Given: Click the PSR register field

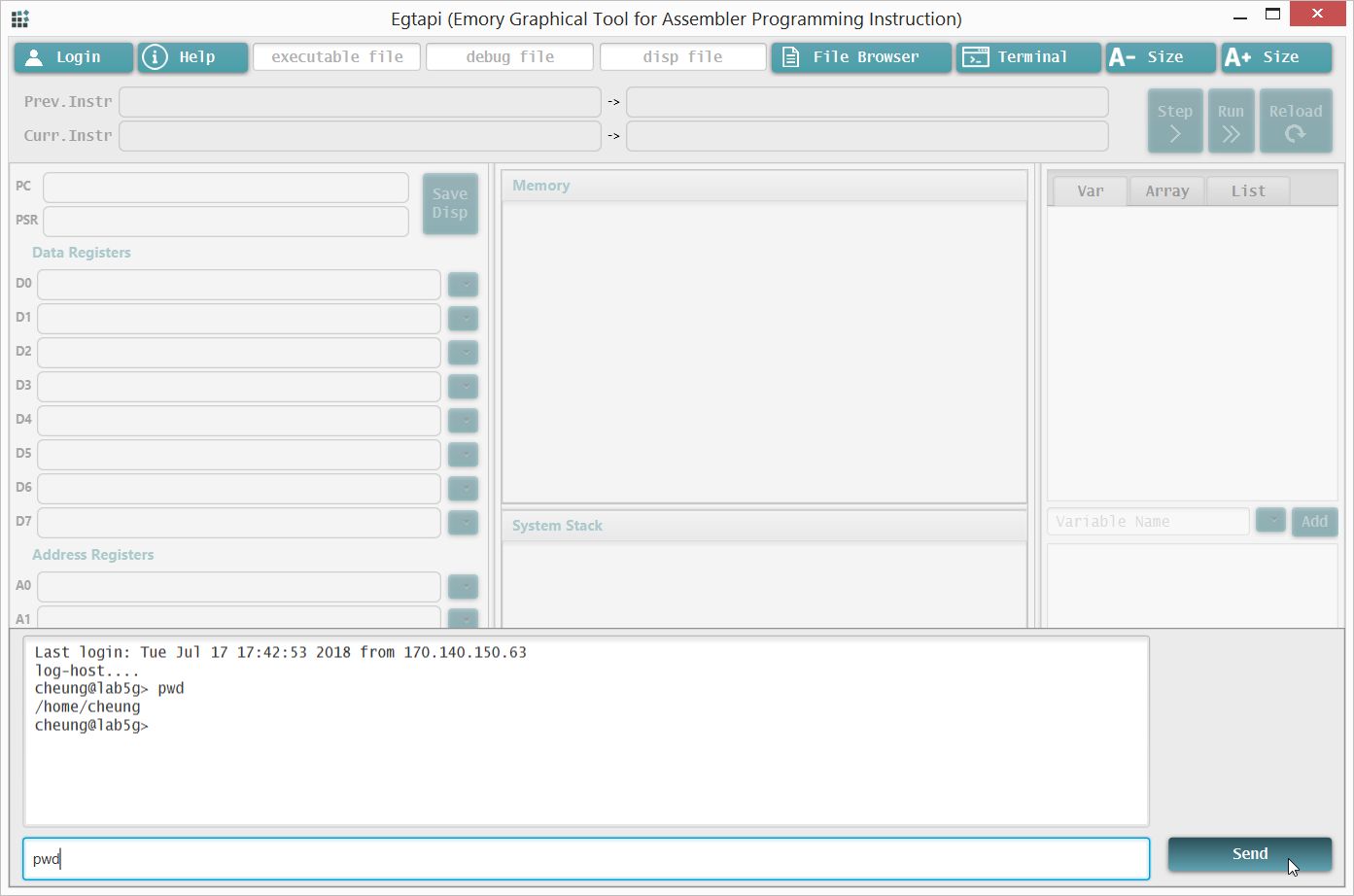Looking at the screenshot, I should tap(226, 222).
